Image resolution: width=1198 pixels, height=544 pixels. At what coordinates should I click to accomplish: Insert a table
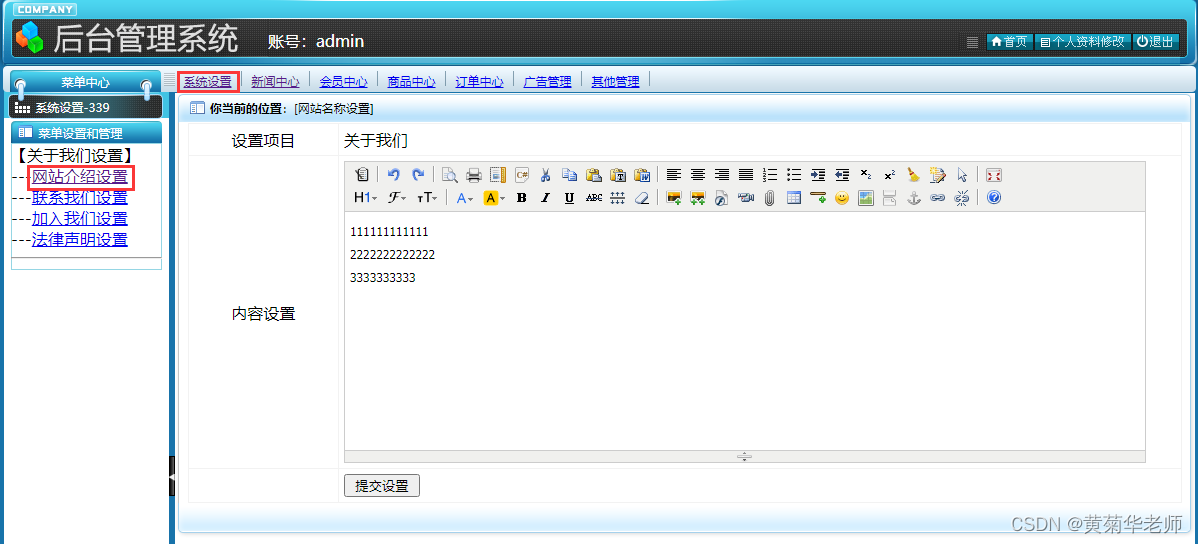[794, 198]
